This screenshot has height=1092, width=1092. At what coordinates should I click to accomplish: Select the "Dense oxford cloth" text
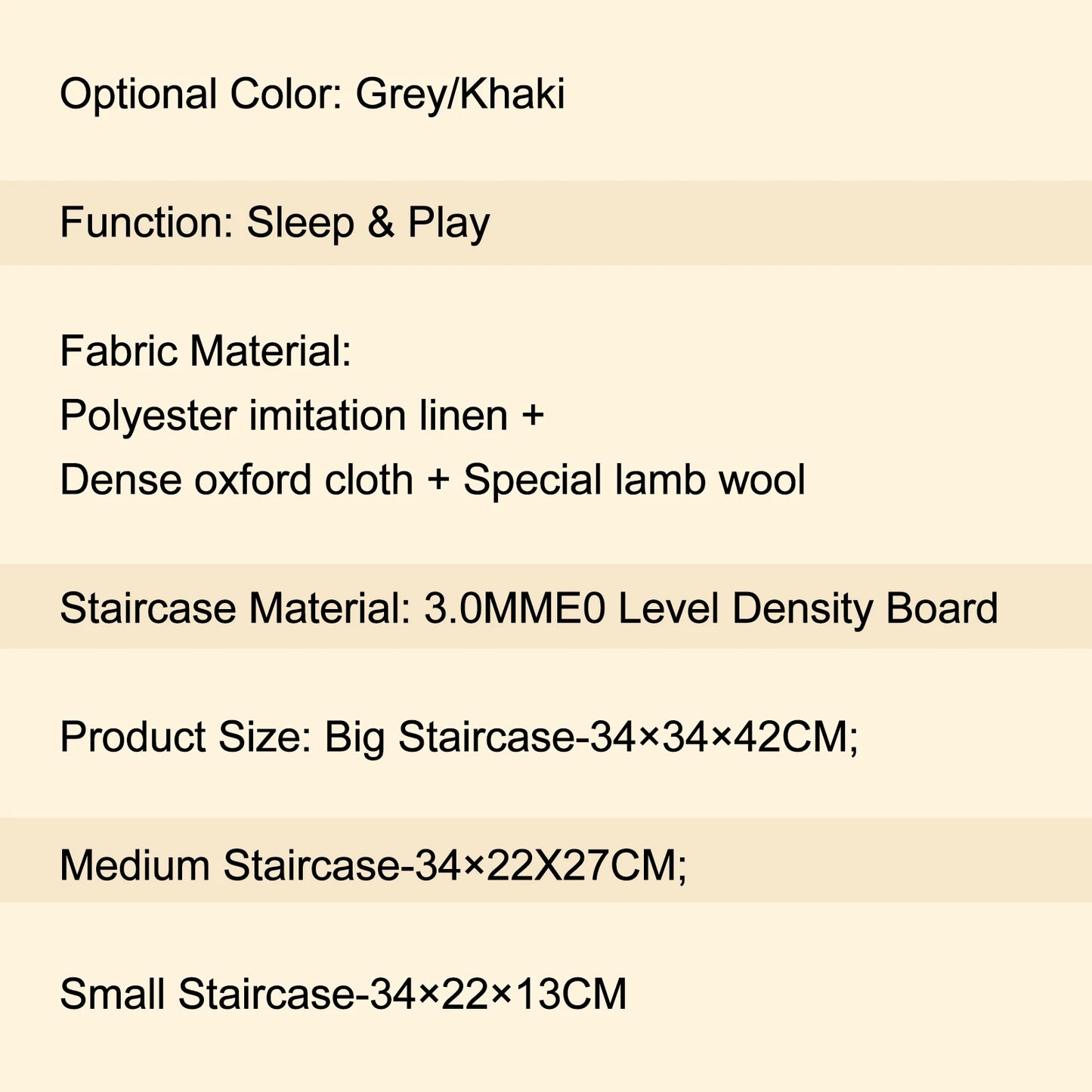pyautogui.click(x=237, y=480)
